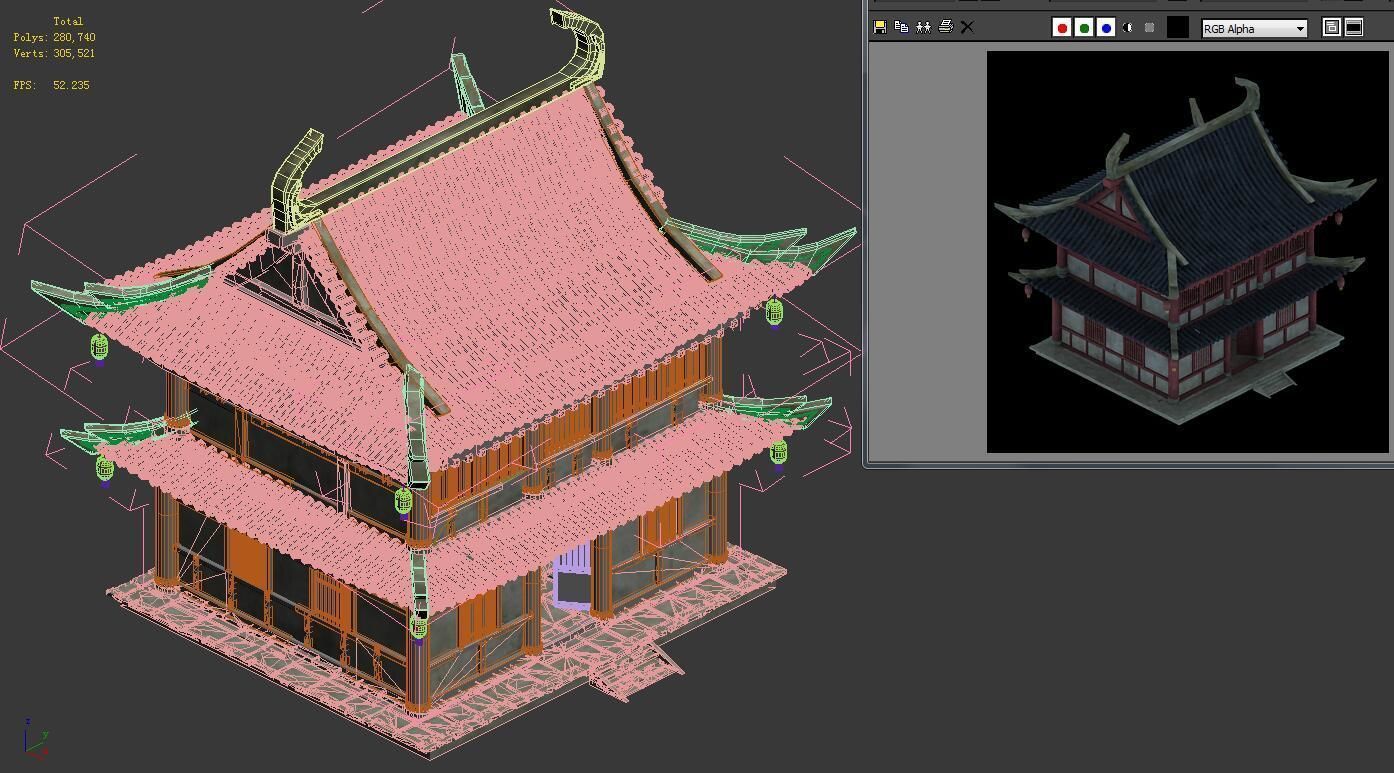The width and height of the screenshot is (1394, 773).
Task: Click the Verts count 305,521 statistic
Action: click(x=55, y=53)
